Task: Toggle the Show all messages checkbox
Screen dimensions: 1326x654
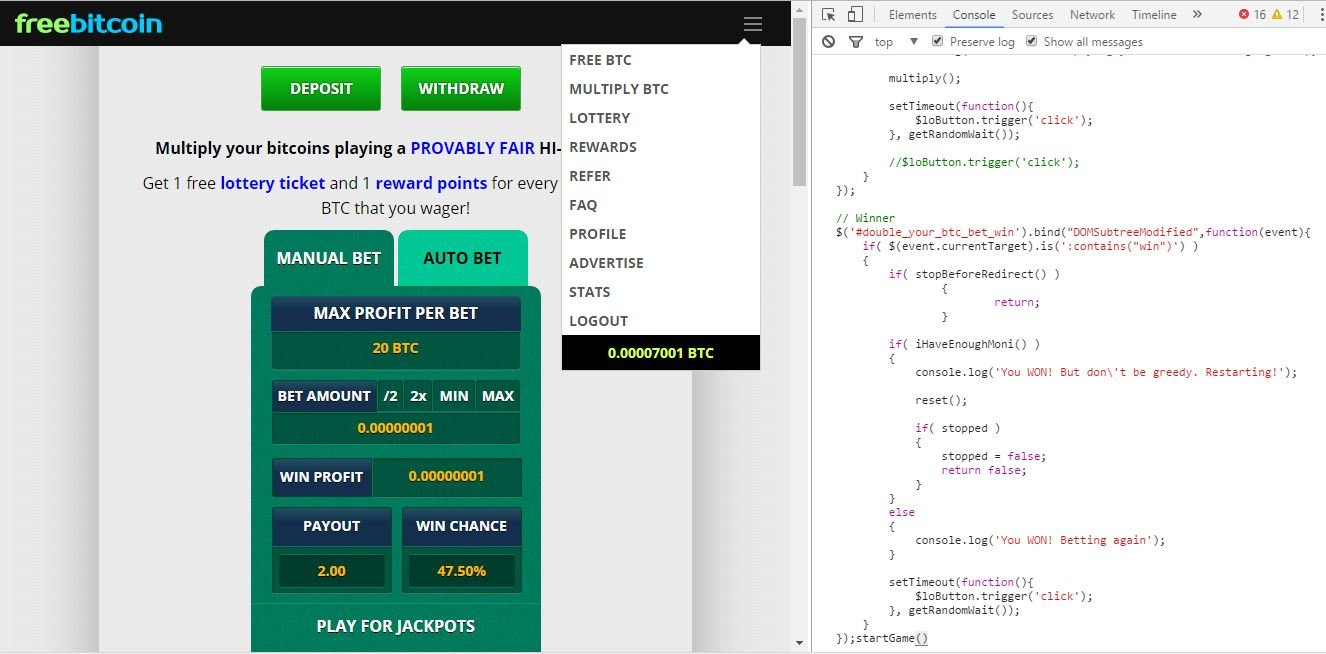Action: pos(1031,41)
